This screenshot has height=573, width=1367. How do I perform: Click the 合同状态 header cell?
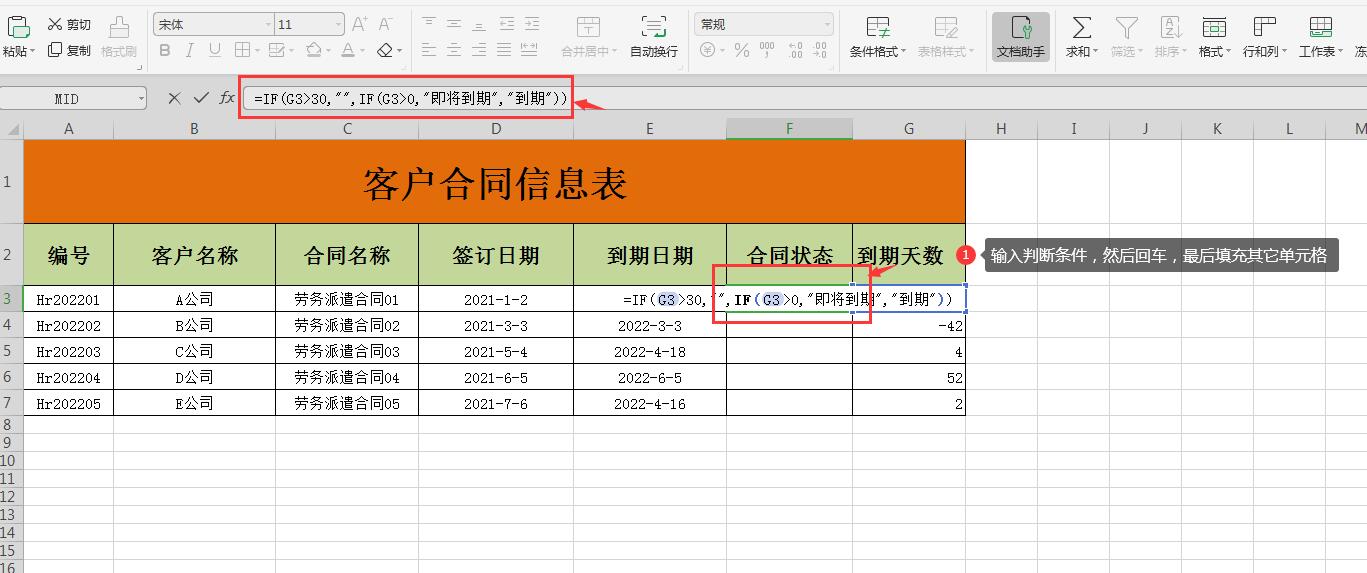tap(789, 255)
